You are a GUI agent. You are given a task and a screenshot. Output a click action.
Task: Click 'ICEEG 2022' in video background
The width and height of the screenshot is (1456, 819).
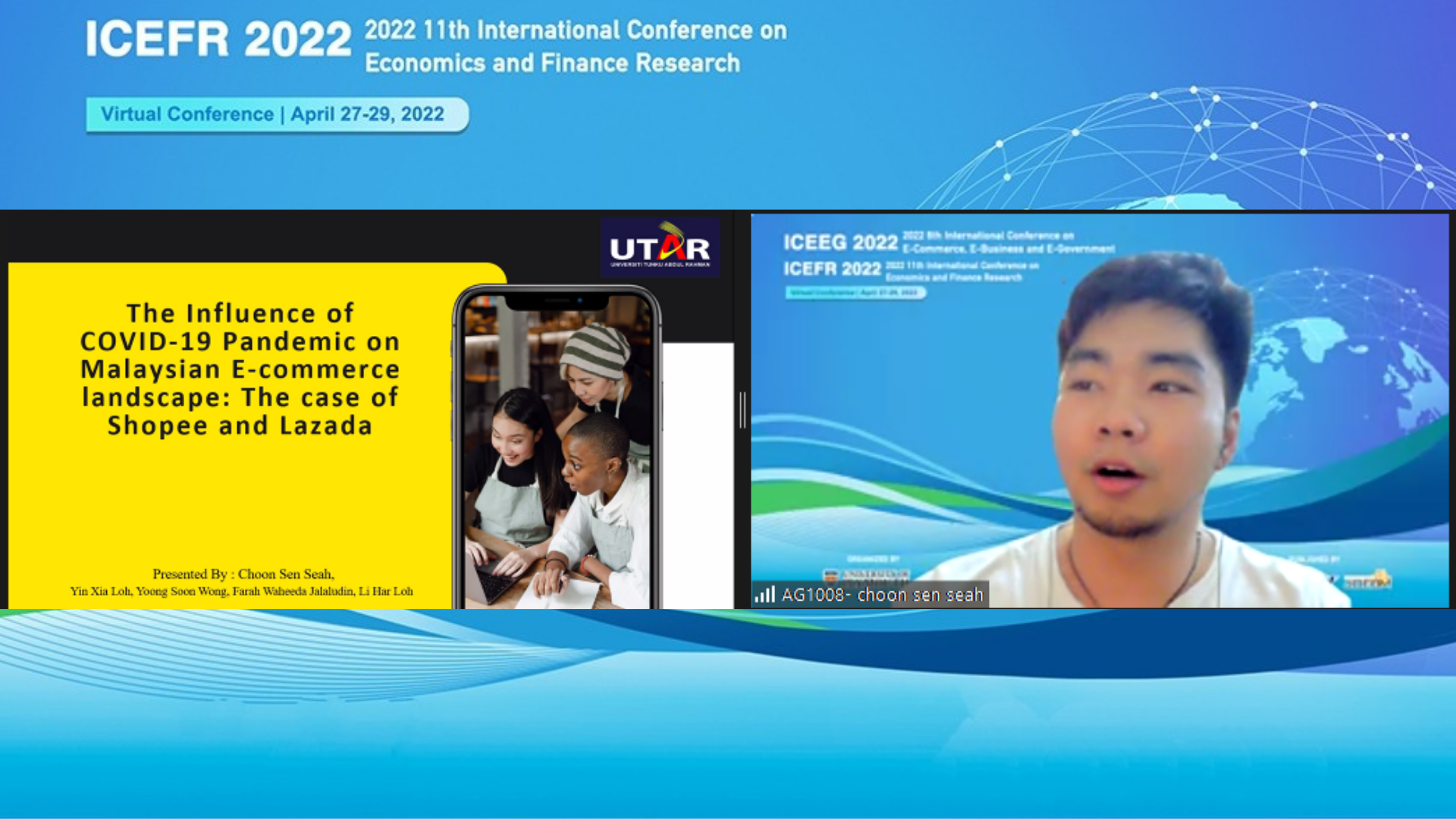(840, 242)
